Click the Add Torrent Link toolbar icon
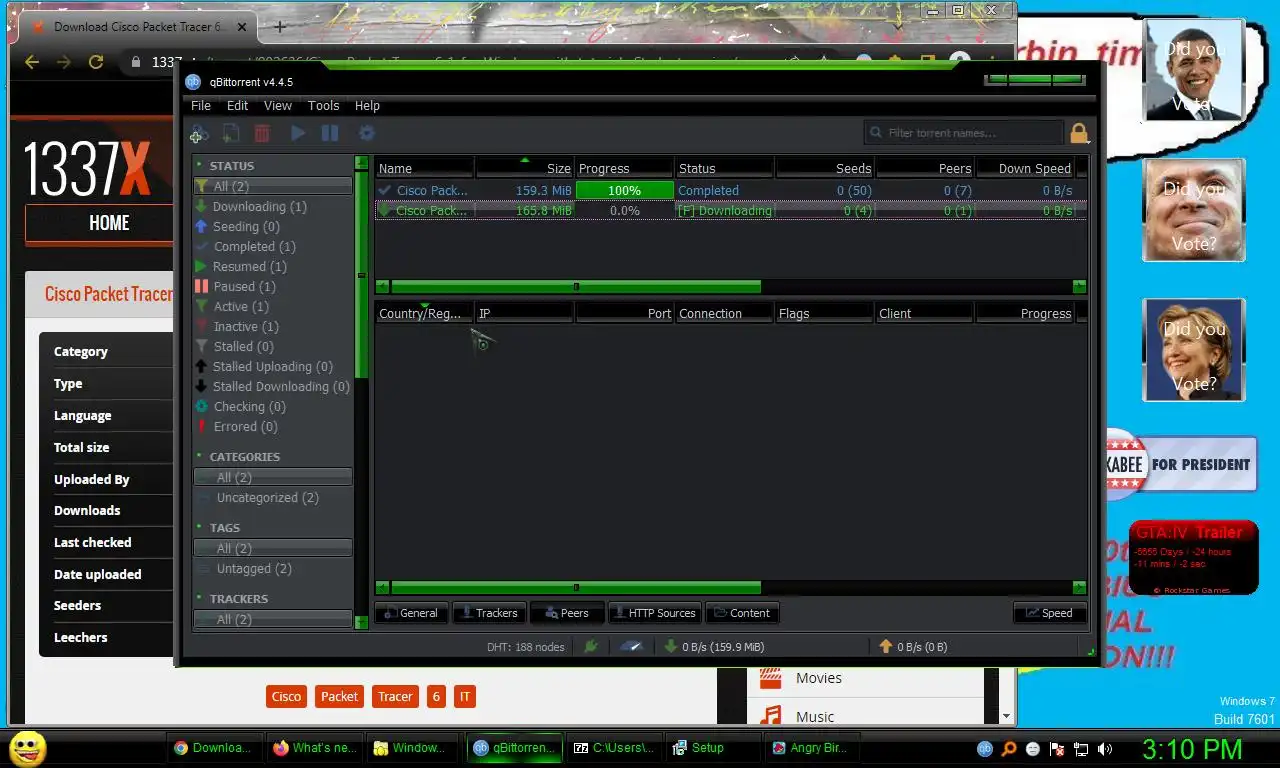1280x768 pixels. [x=198, y=133]
